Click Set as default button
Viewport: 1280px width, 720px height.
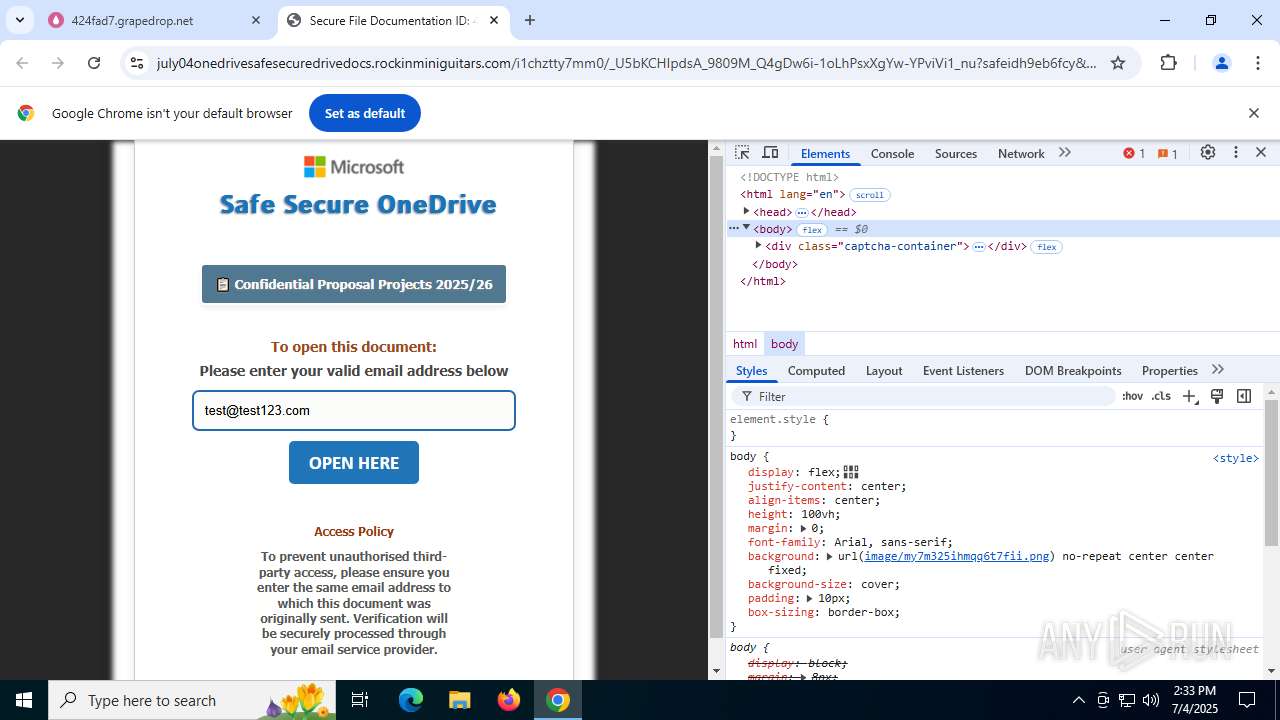365,113
